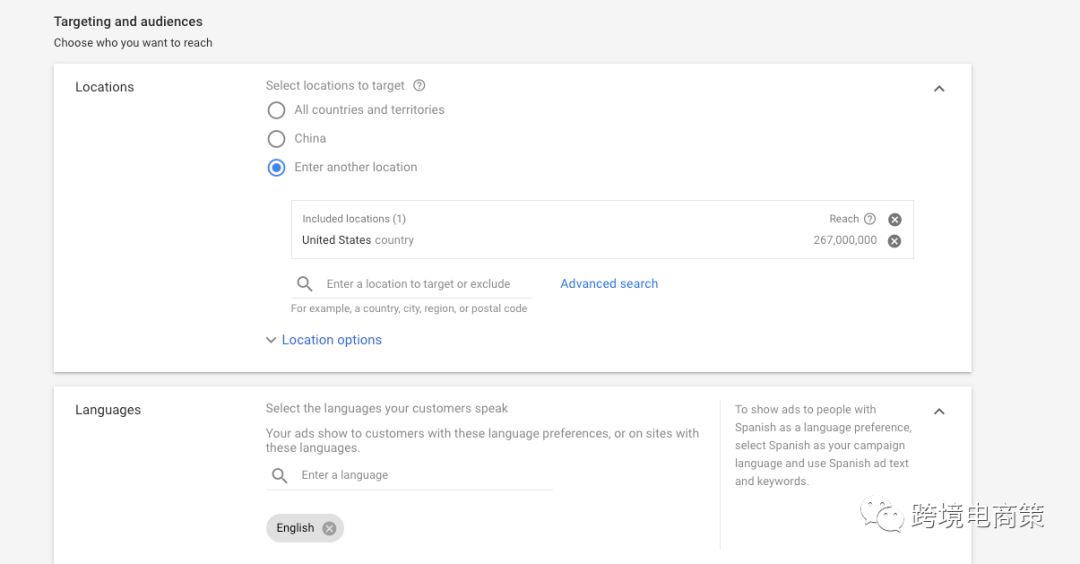Image resolution: width=1080 pixels, height=564 pixels.
Task: Collapse the Languages section chevron
Action: click(x=939, y=411)
